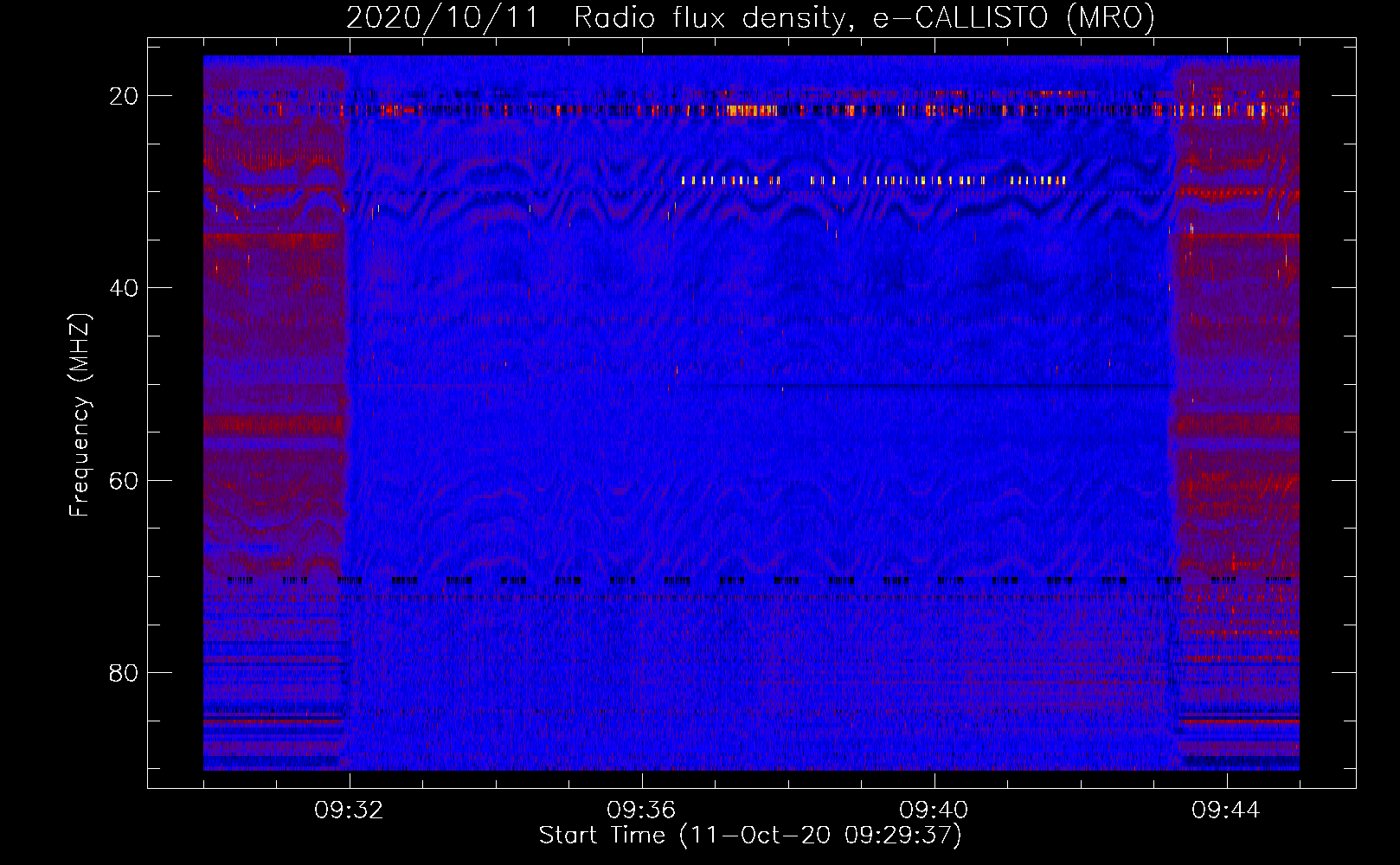Click the 80 MHz frequency tick label
This screenshot has width=1400, height=865.
point(124,672)
